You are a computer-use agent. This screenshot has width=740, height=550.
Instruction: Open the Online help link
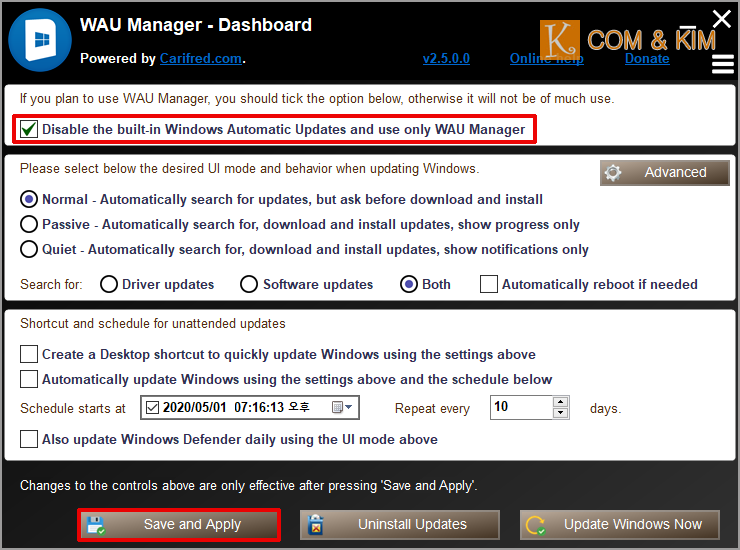[x=547, y=58]
